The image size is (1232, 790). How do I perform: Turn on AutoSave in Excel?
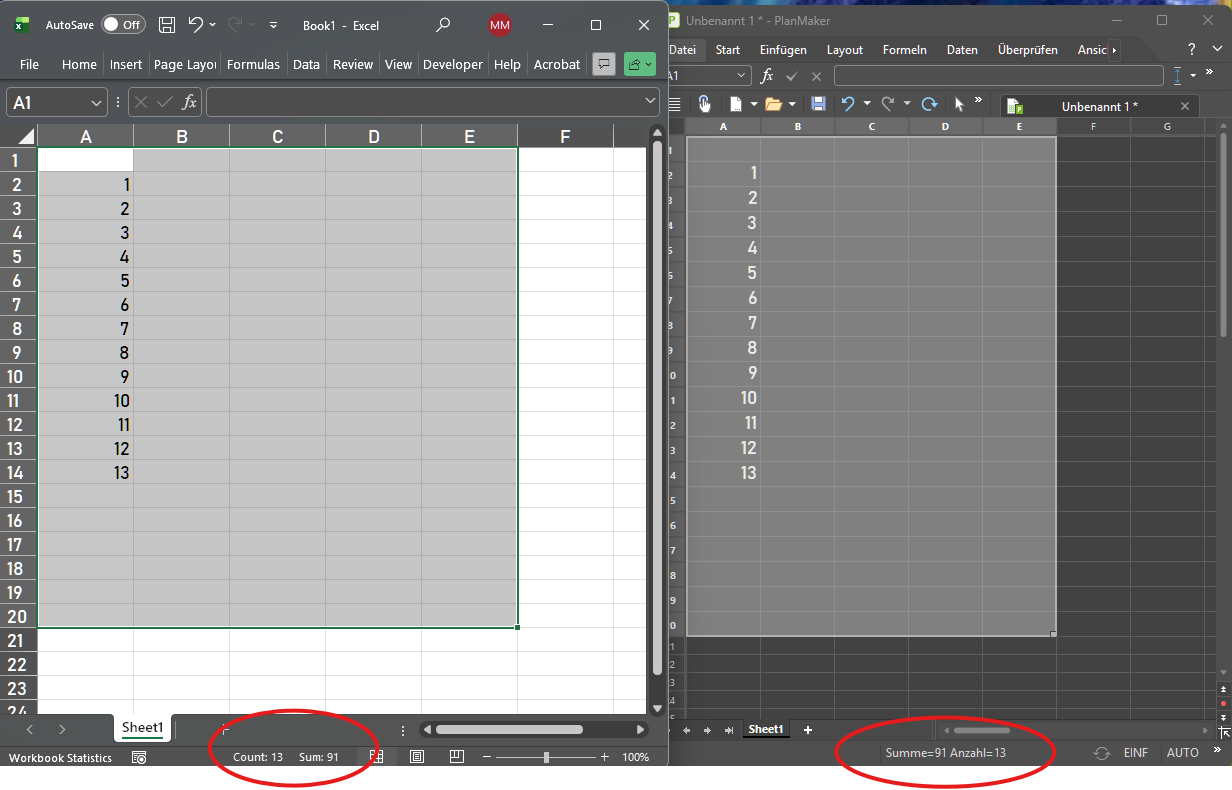click(122, 25)
